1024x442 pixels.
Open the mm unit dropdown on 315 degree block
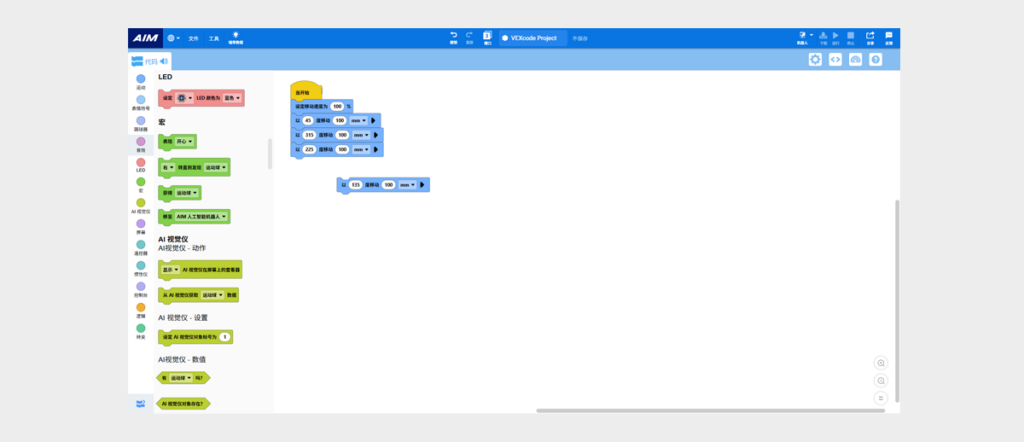click(x=361, y=135)
